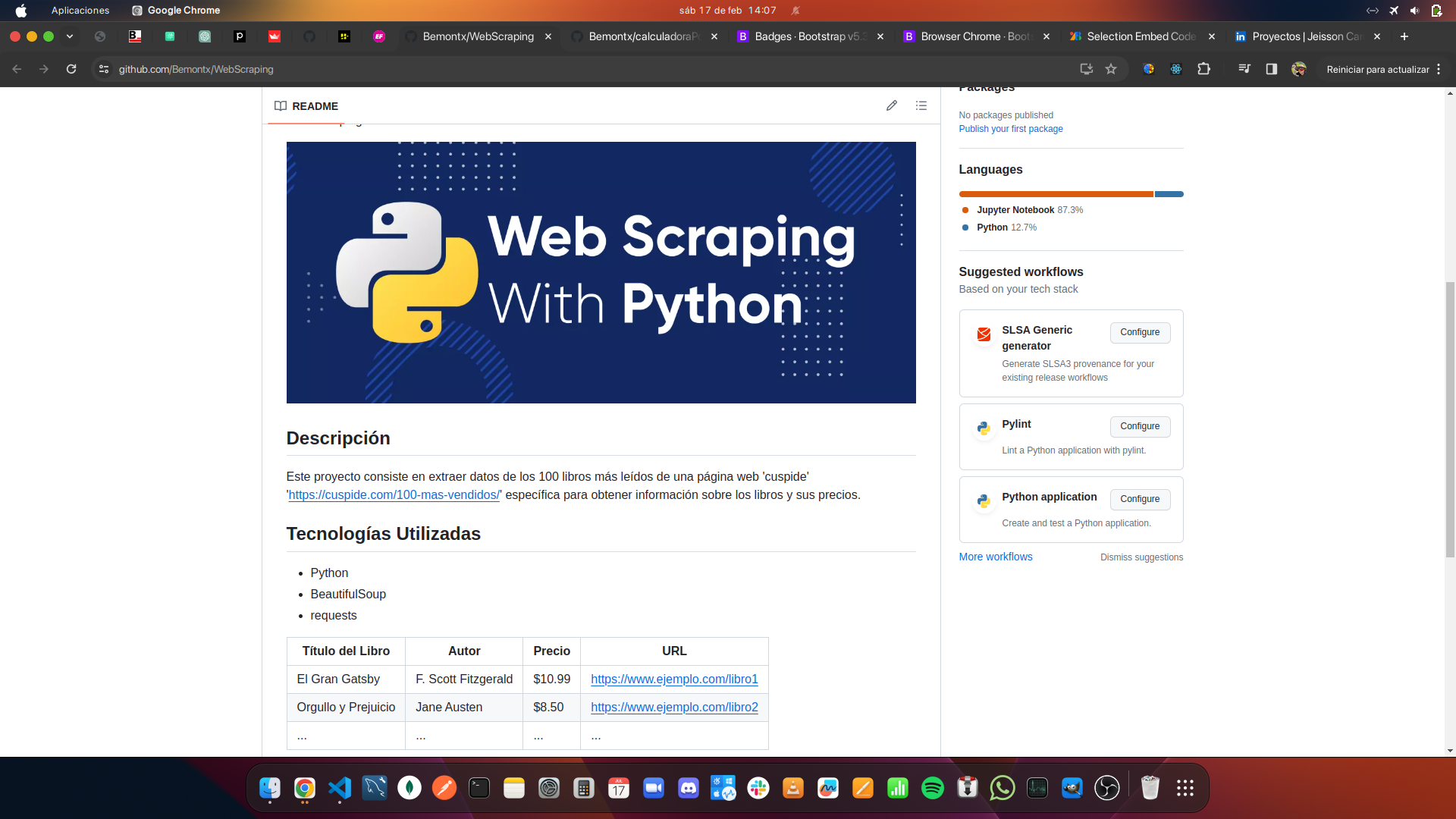Launch MySQL Workbench from the dock
The width and height of the screenshot is (1456, 819).
point(375,788)
